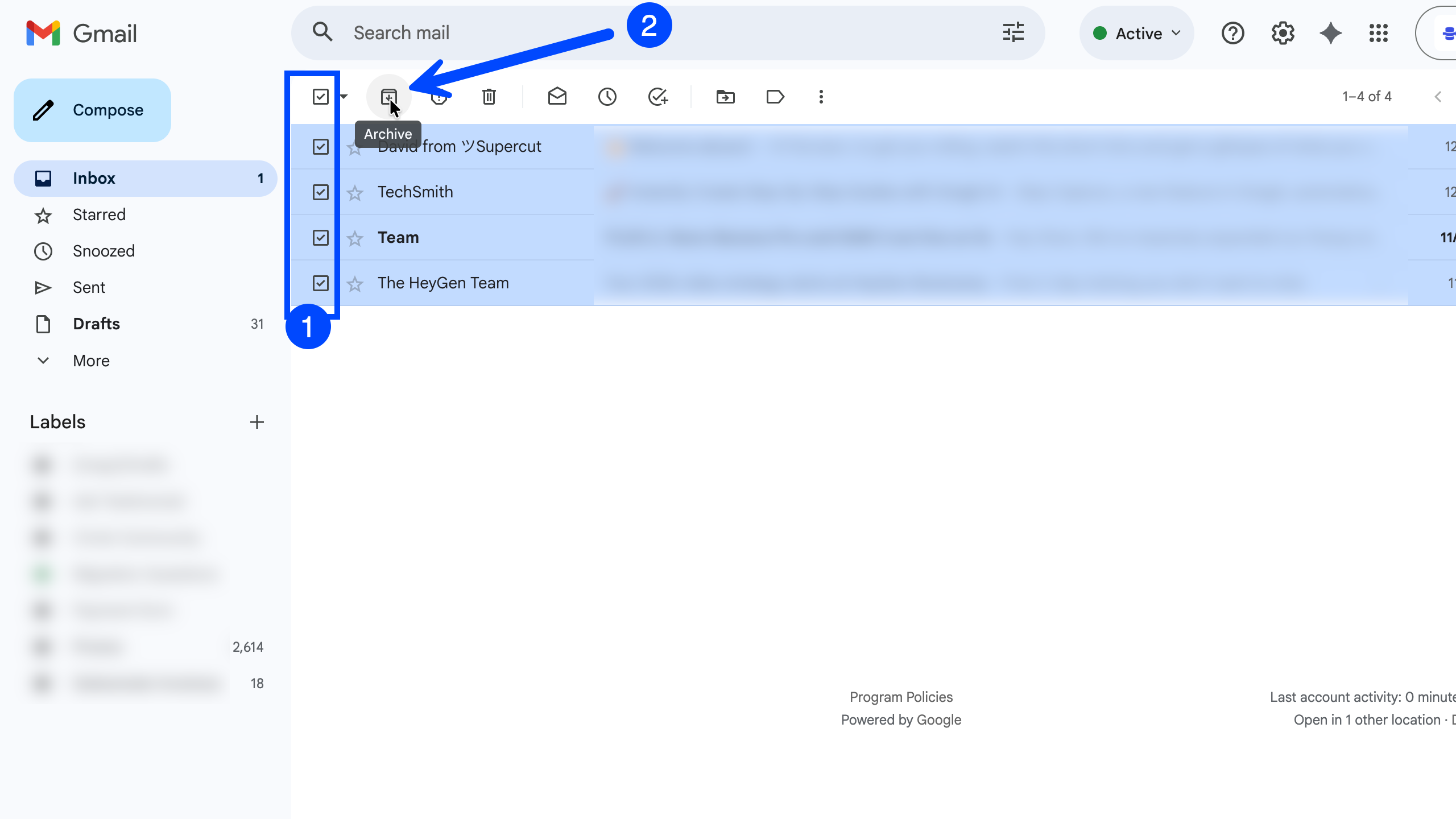This screenshot has width=1456, height=819.
Task: Click the Add to Tasks icon
Action: [657, 97]
